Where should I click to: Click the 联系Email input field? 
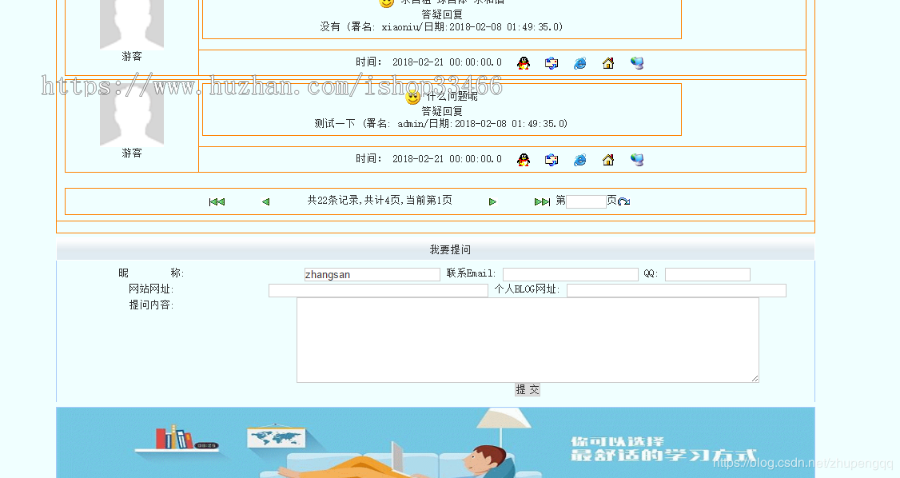571,274
